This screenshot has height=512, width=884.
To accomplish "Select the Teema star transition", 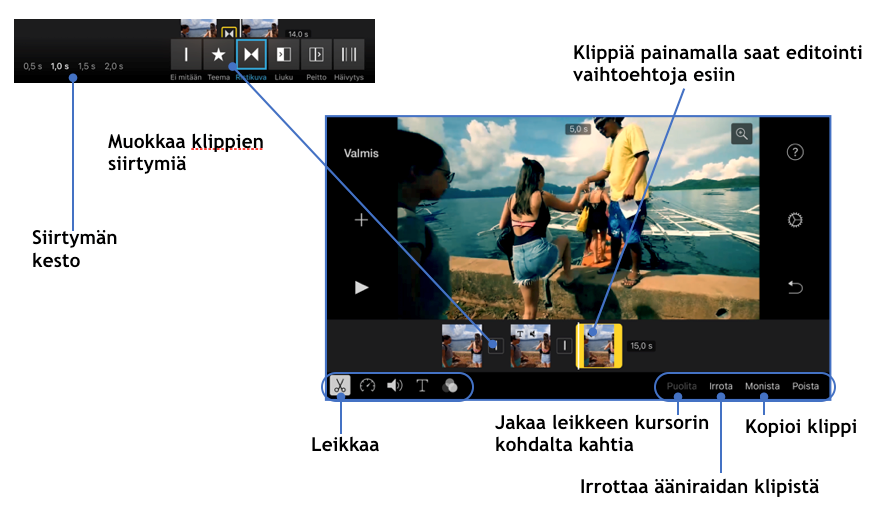I will coord(218,54).
